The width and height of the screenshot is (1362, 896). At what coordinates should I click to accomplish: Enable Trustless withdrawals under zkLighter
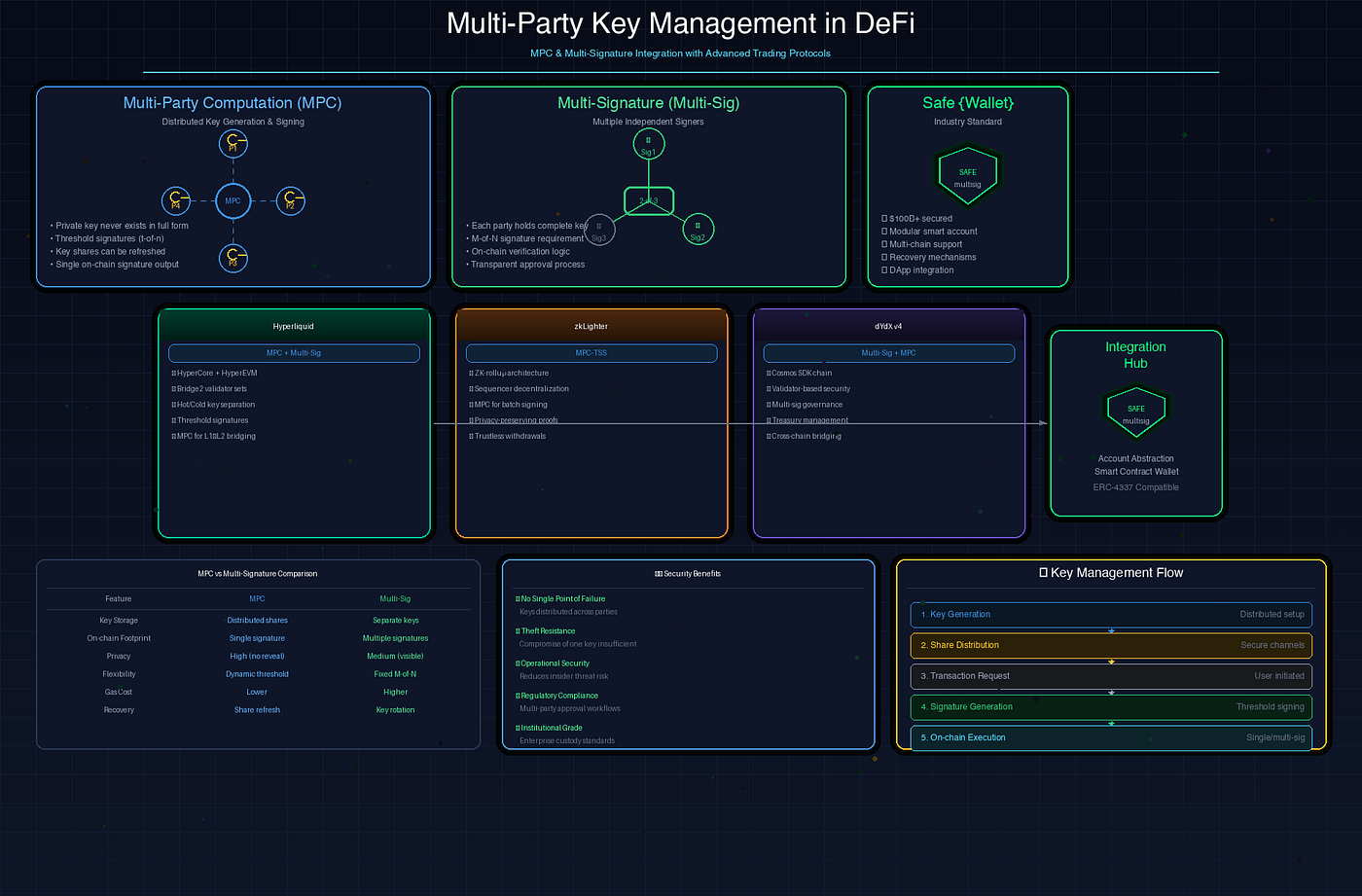511,435
